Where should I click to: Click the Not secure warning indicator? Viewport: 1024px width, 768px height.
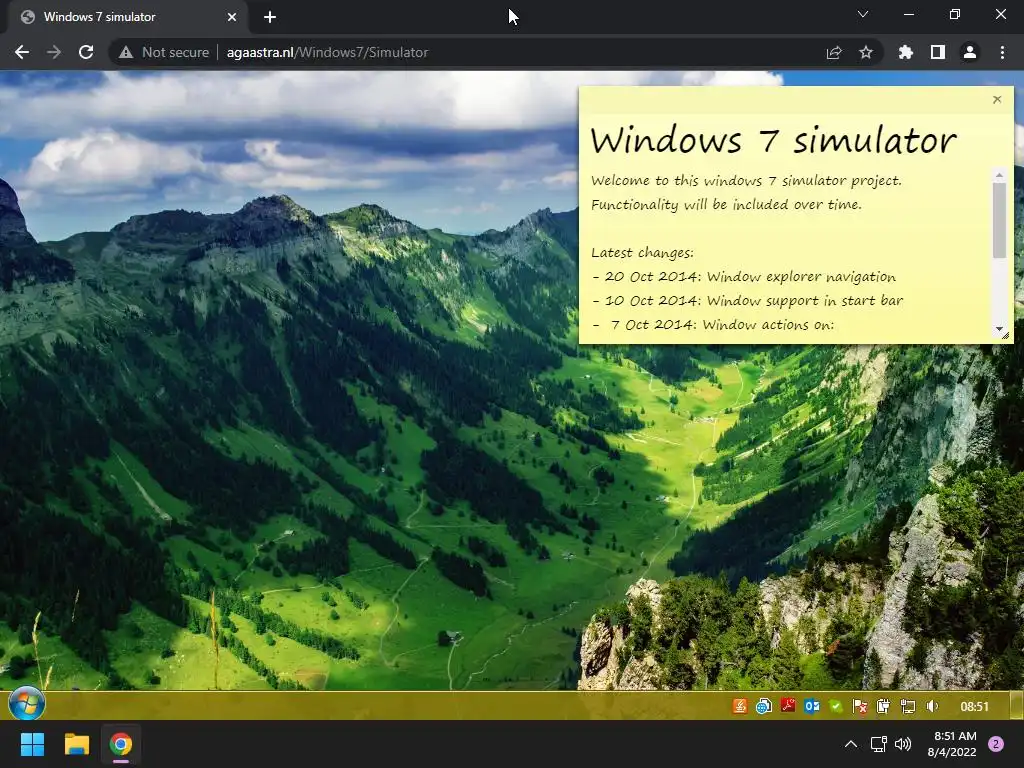coord(164,52)
